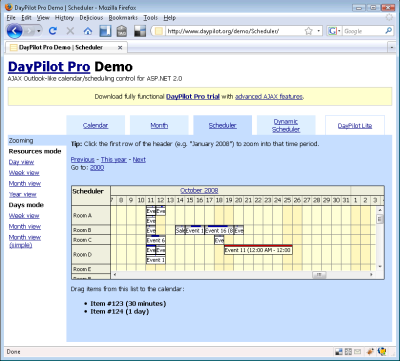This screenshot has width=400, height=361.
Task: Open the Delicious menu
Action: point(91,18)
